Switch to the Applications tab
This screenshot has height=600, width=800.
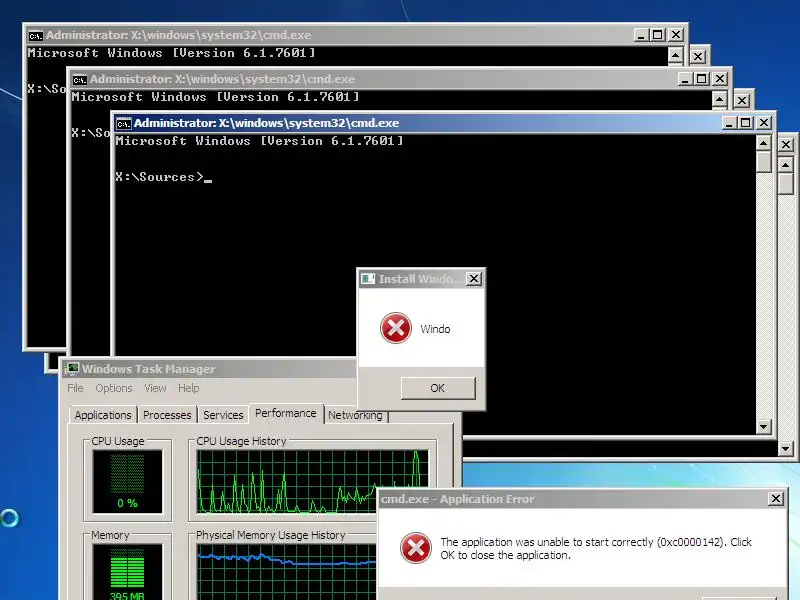point(103,415)
